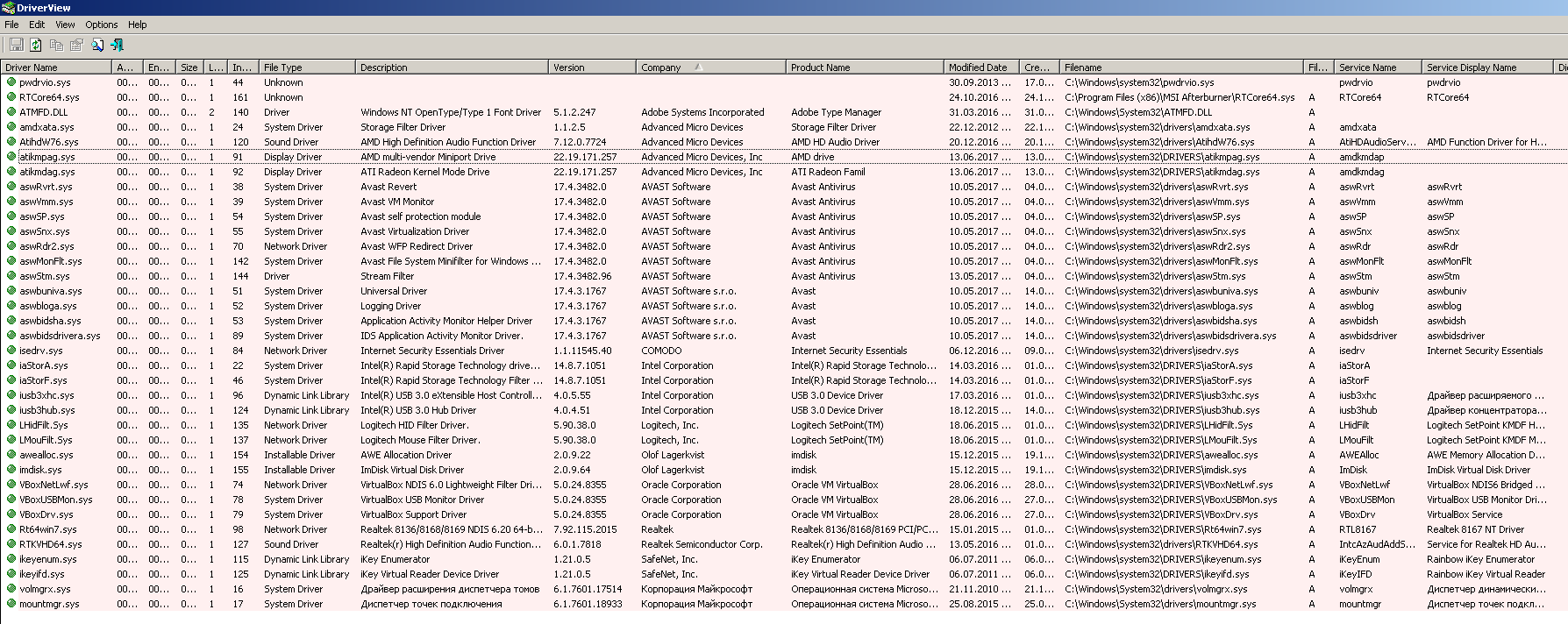
Task: Select the aswbidsdrivera.sys driver name
Action: click(x=60, y=336)
